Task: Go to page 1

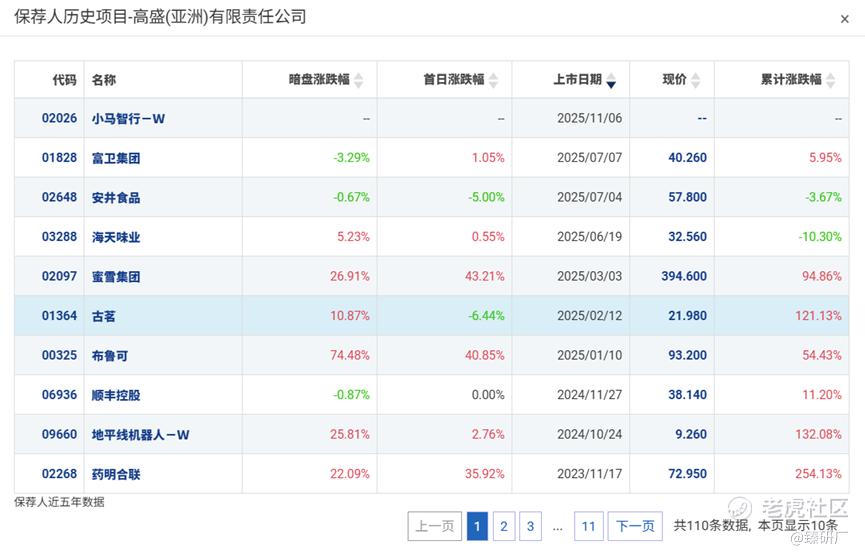Action: [477, 526]
